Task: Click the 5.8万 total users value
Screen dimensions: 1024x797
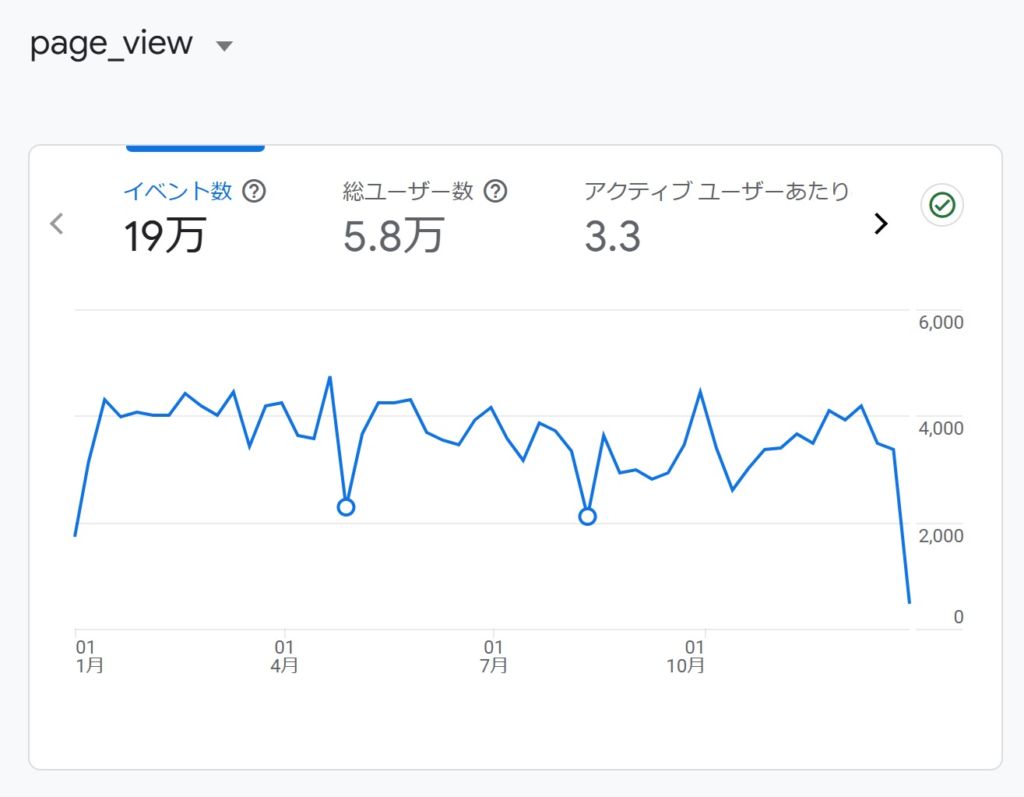Action: point(393,237)
